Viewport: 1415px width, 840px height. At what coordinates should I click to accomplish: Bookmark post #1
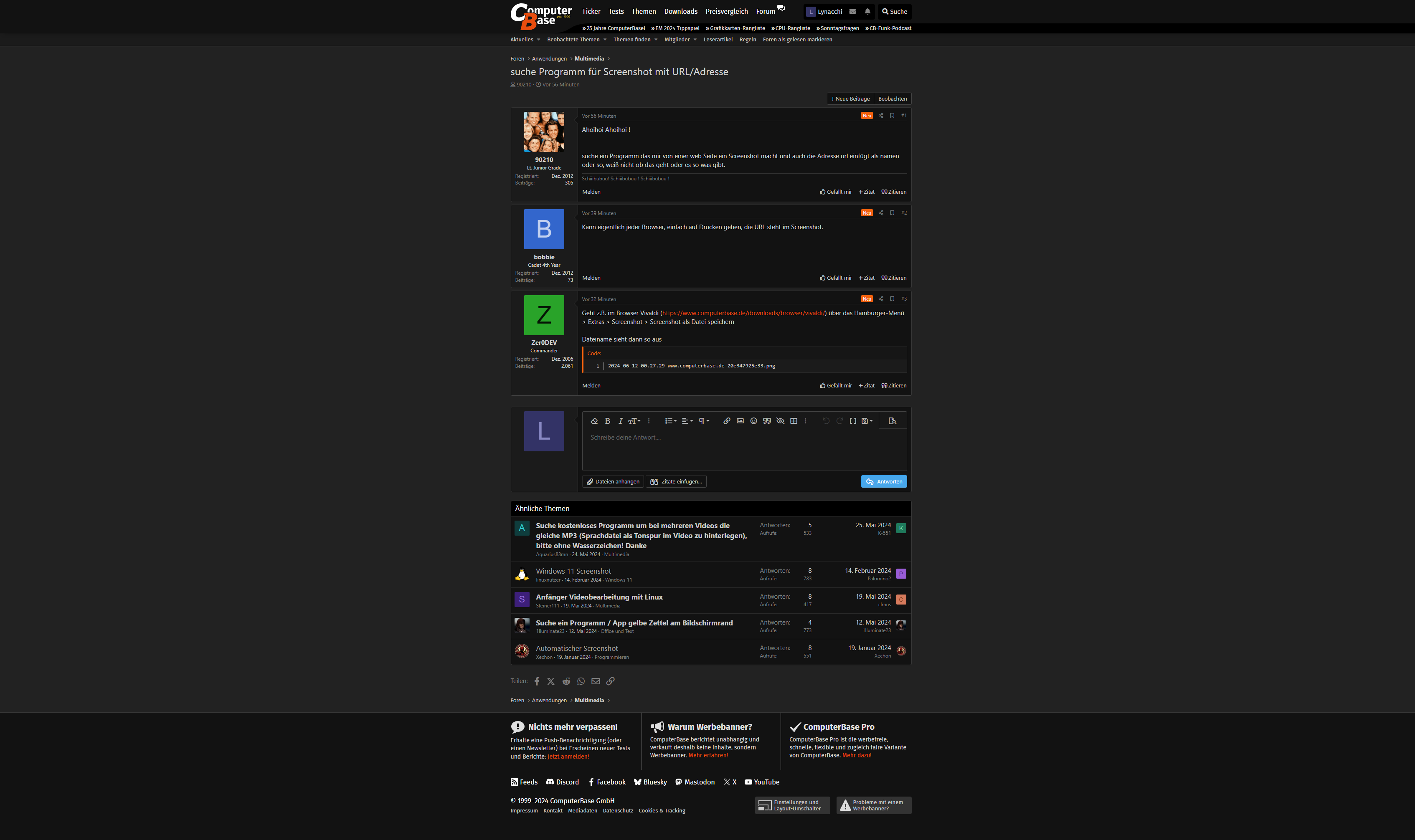892,116
